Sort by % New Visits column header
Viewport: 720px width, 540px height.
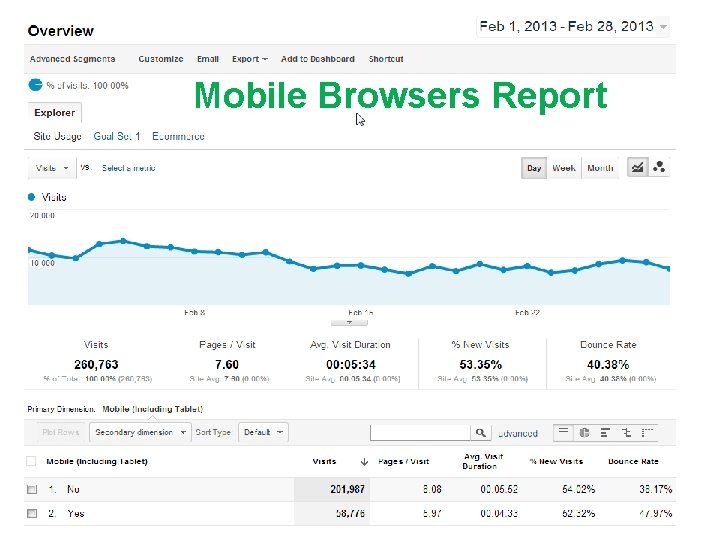point(557,461)
